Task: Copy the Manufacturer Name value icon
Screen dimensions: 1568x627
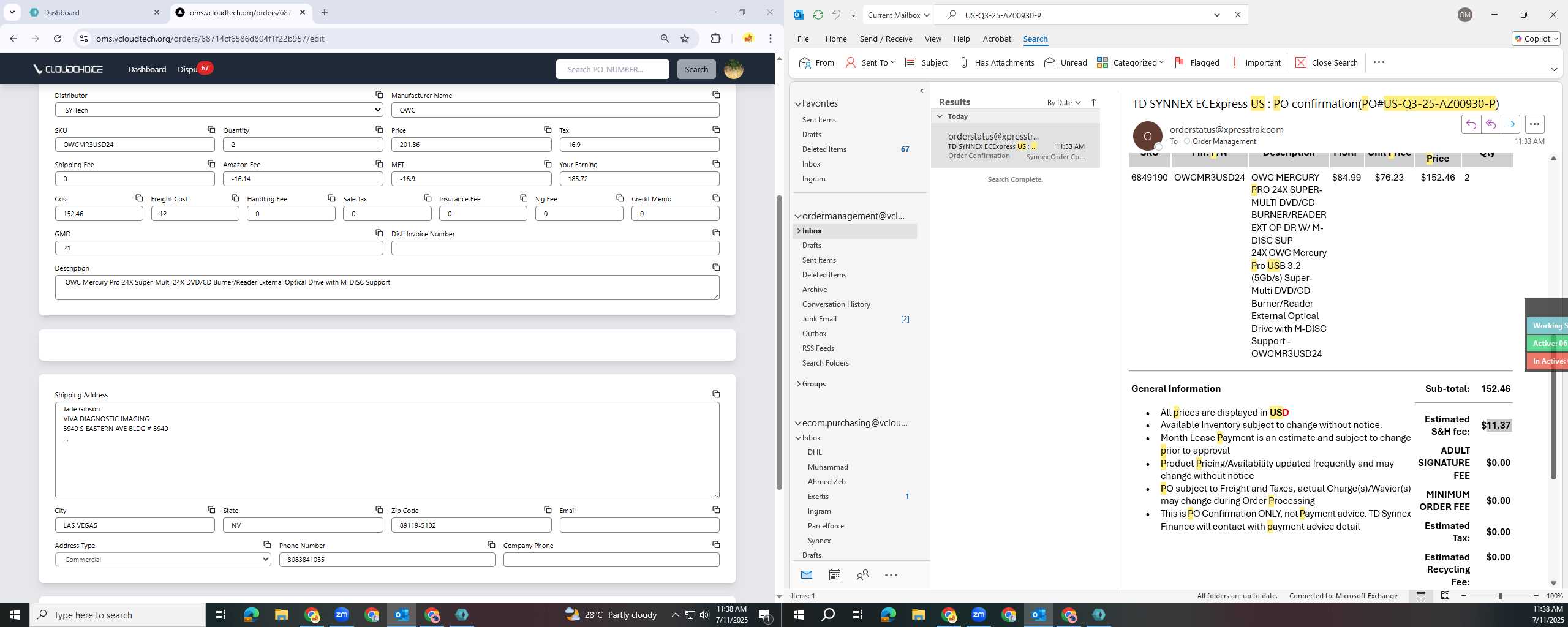Action: pyautogui.click(x=715, y=95)
